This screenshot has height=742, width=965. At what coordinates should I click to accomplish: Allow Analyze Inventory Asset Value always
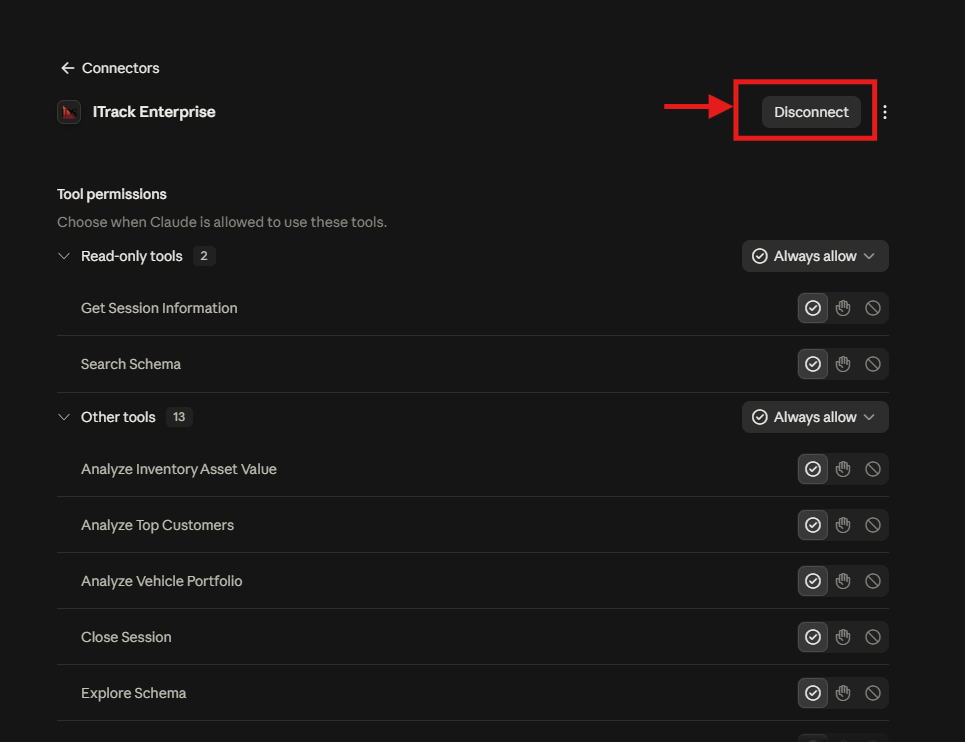(x=812, y=469)
